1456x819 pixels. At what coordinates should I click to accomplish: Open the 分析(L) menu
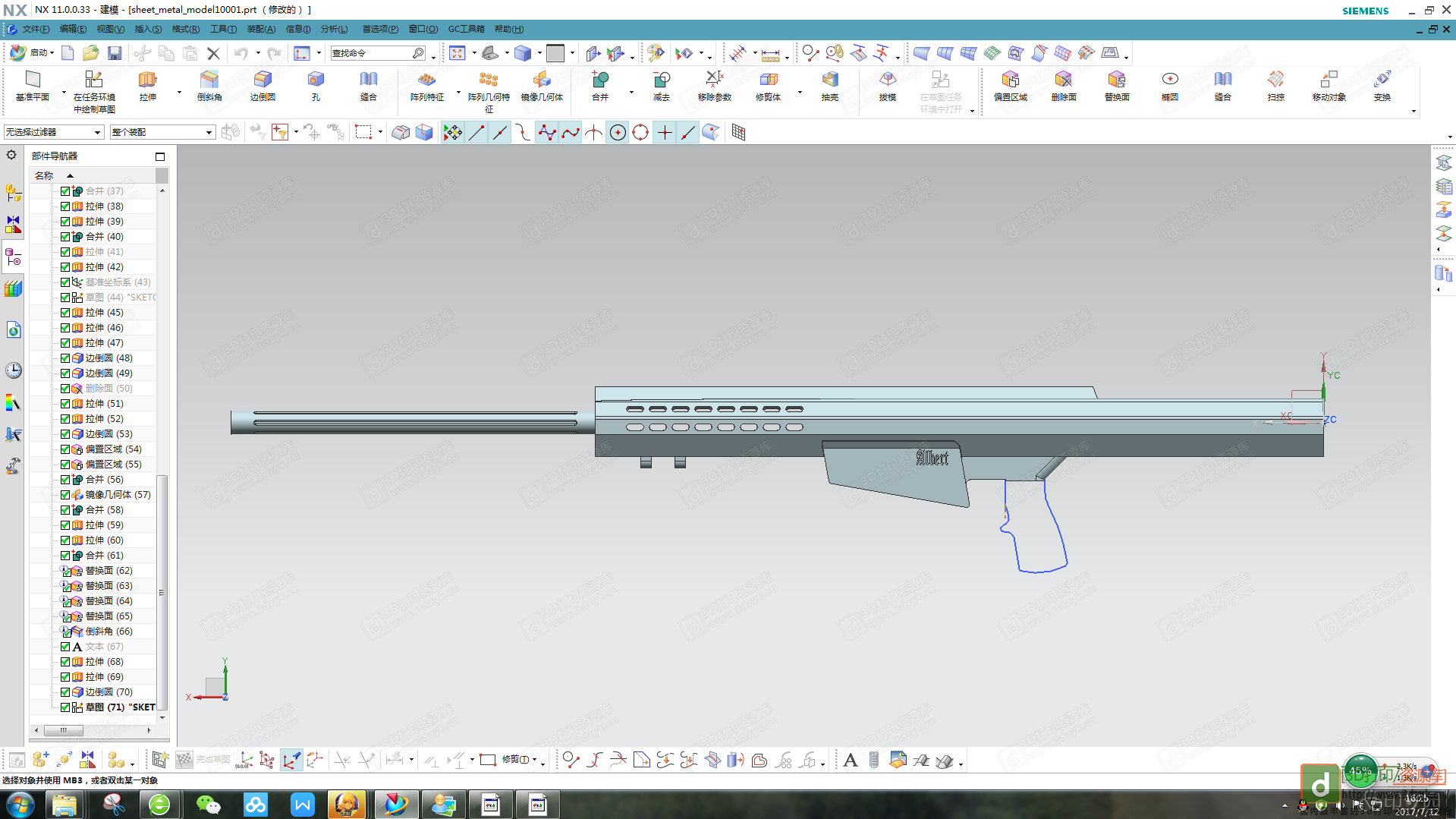point(334,29)
